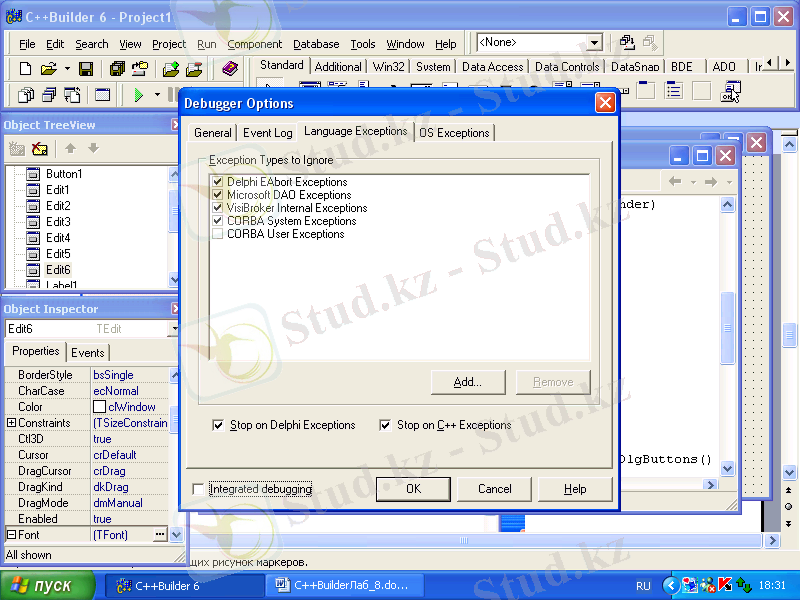Toggle Delphi EAbort Exceptions checkbox
Viewport: 800px width, 600px height.
point(218,182)
